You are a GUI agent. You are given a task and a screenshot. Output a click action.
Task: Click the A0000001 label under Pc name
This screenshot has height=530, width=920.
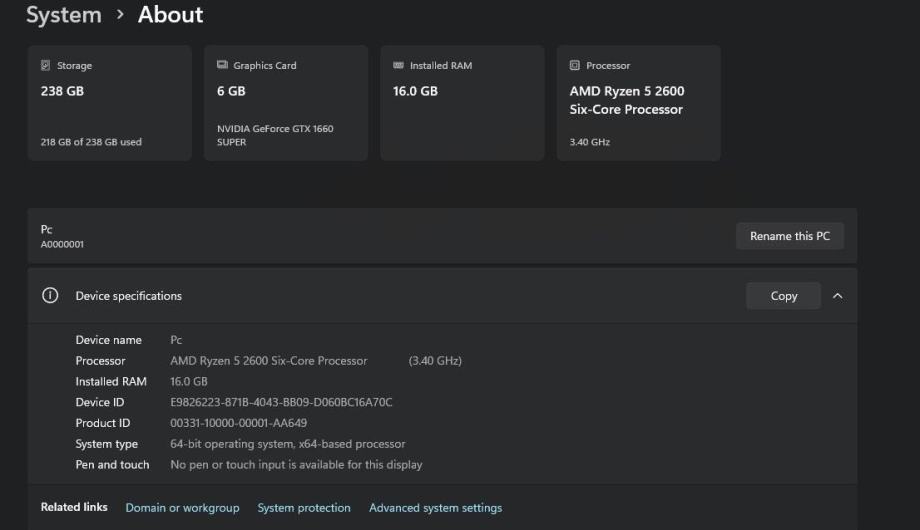(62, 245)
